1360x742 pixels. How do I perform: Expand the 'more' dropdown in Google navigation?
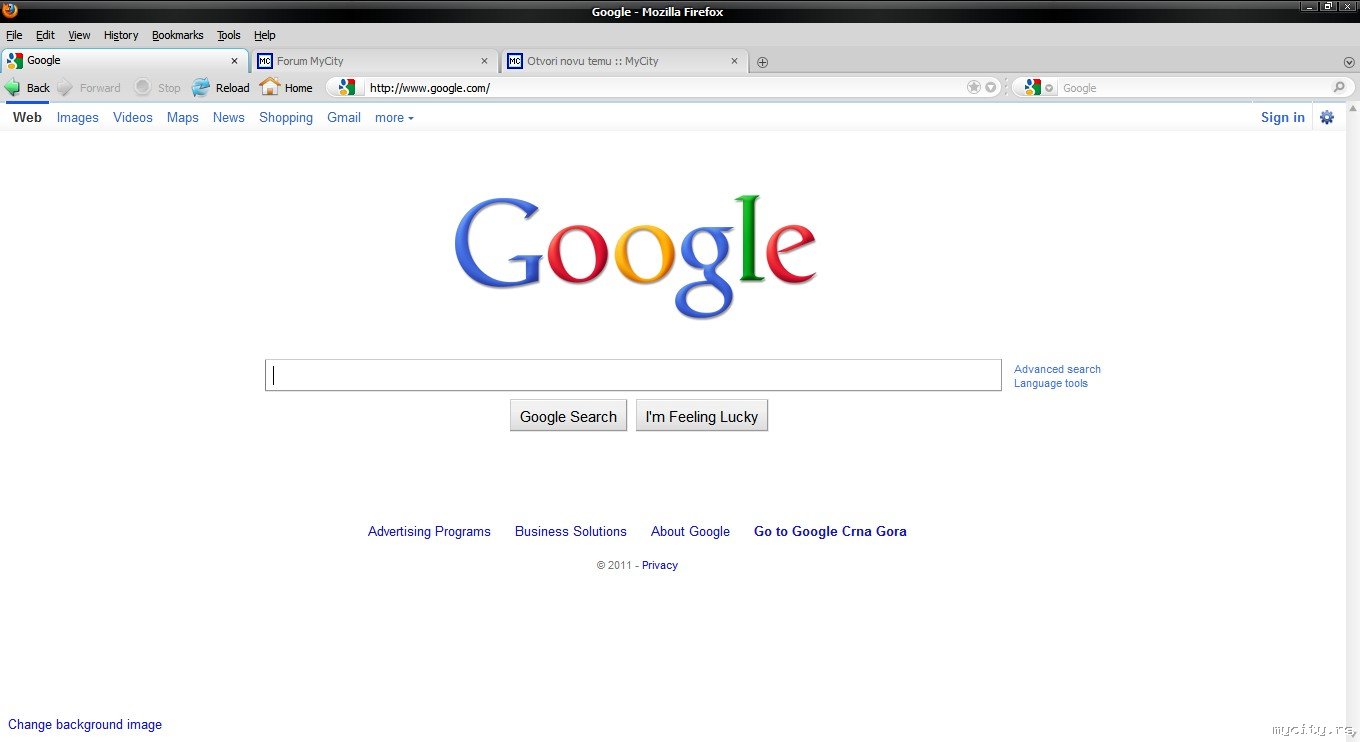coord(394,118)
